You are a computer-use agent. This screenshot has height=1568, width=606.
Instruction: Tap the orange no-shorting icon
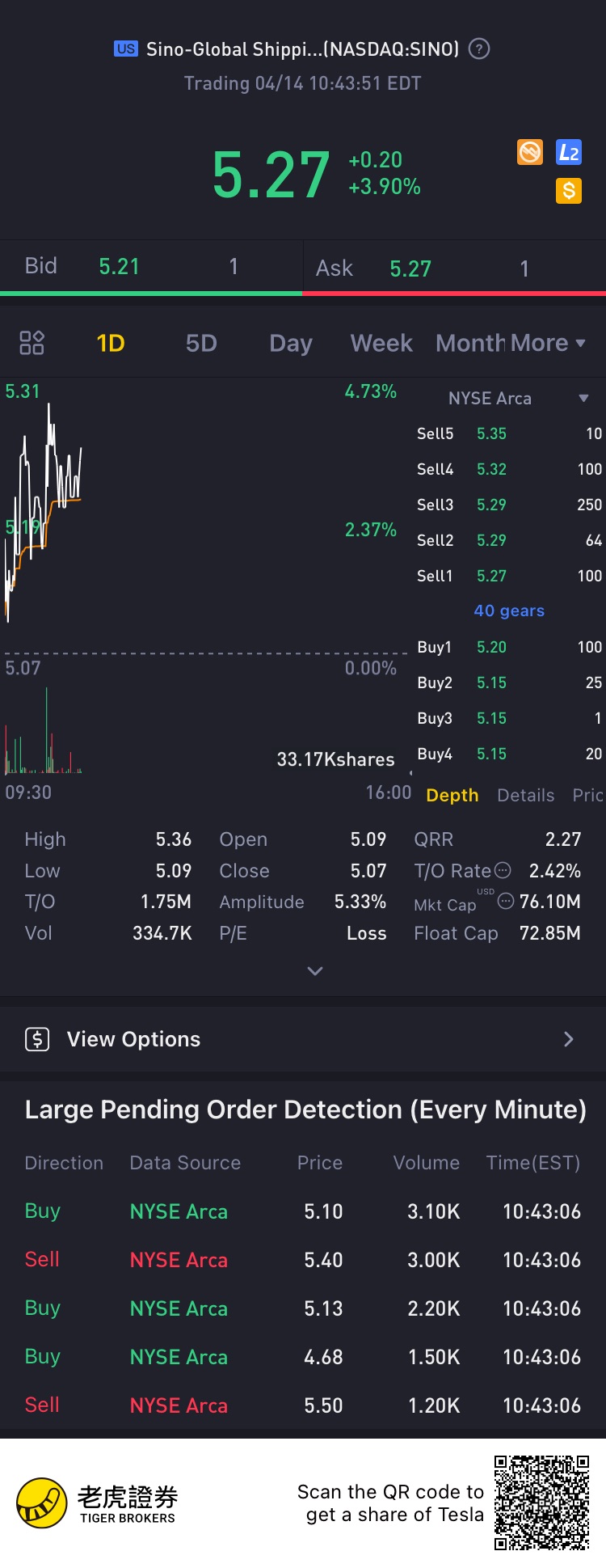(530, 152)
